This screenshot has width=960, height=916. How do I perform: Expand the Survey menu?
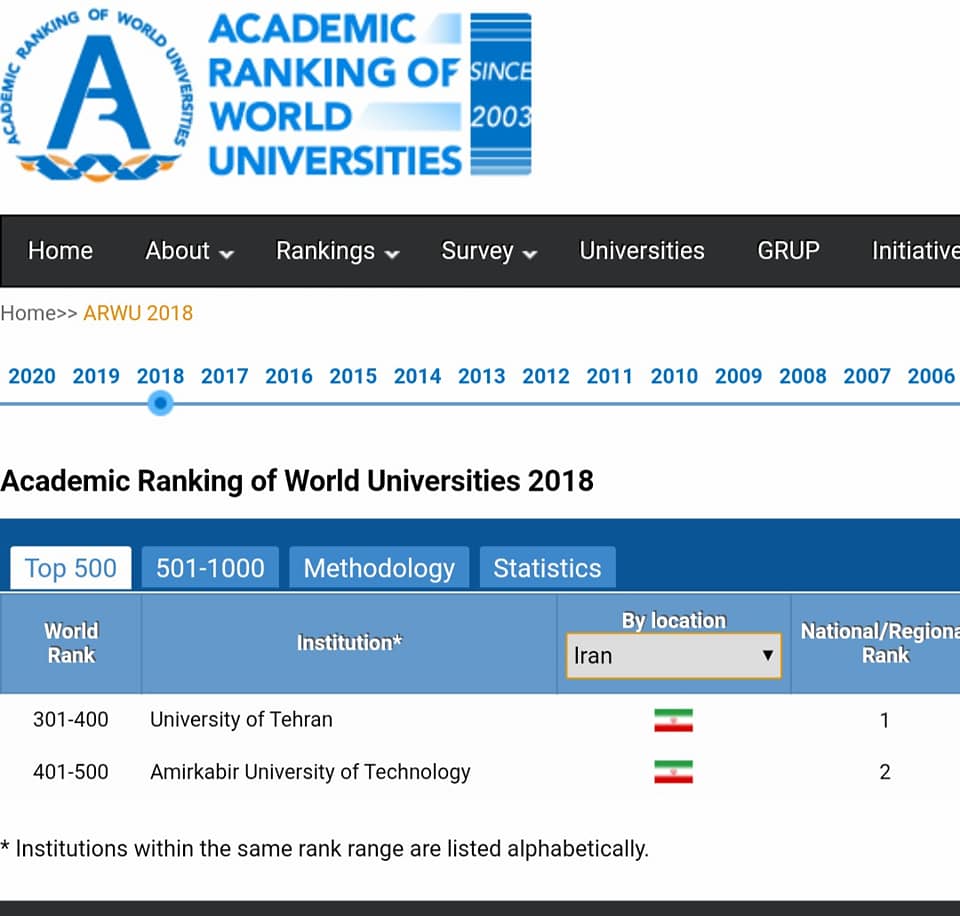[x=489, y=250]
